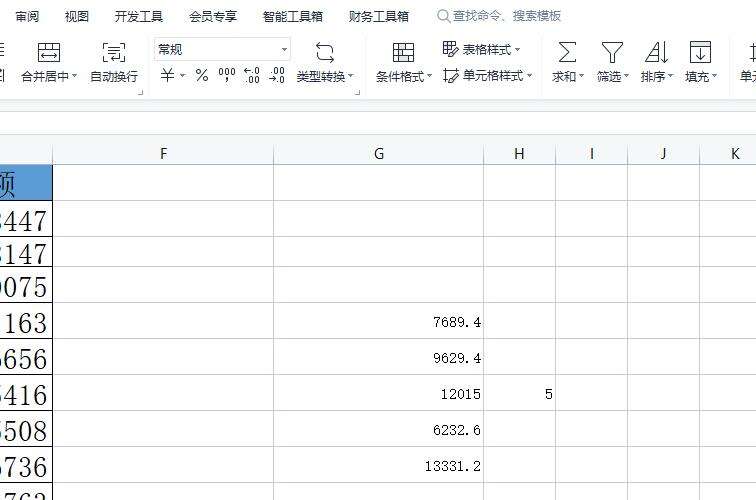This screenshot has width=756, height=500.
Task: Expand the 排序 dropdown arrow
Action: point(671,76)
